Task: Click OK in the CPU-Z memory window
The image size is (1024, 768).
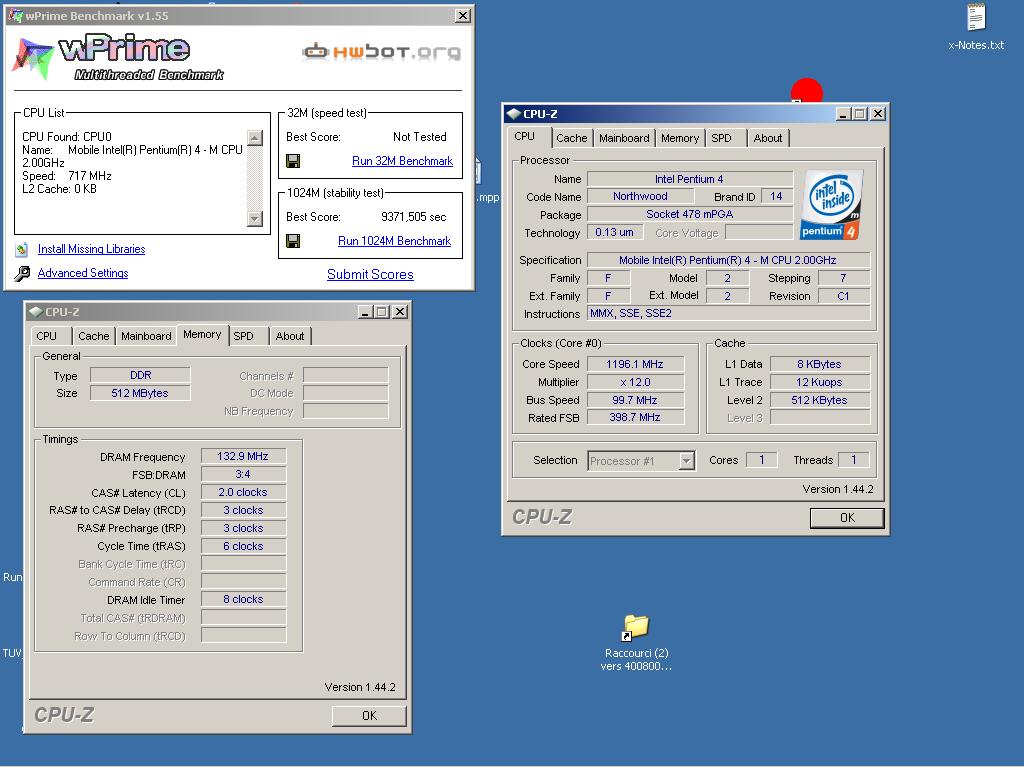Action: (369, 716)
